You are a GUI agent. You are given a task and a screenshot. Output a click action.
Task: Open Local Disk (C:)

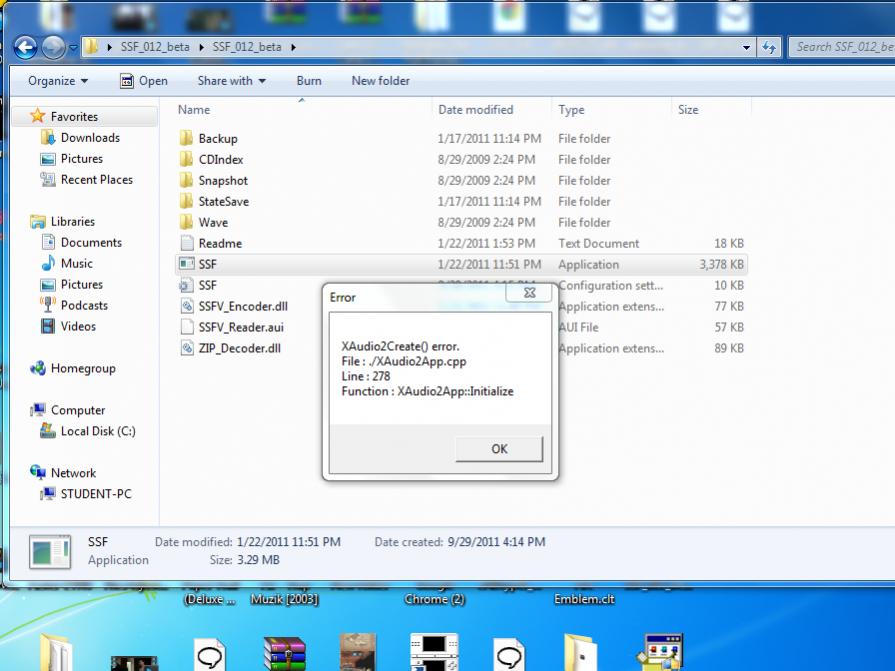pyautogui.click(x=98, y=431)
